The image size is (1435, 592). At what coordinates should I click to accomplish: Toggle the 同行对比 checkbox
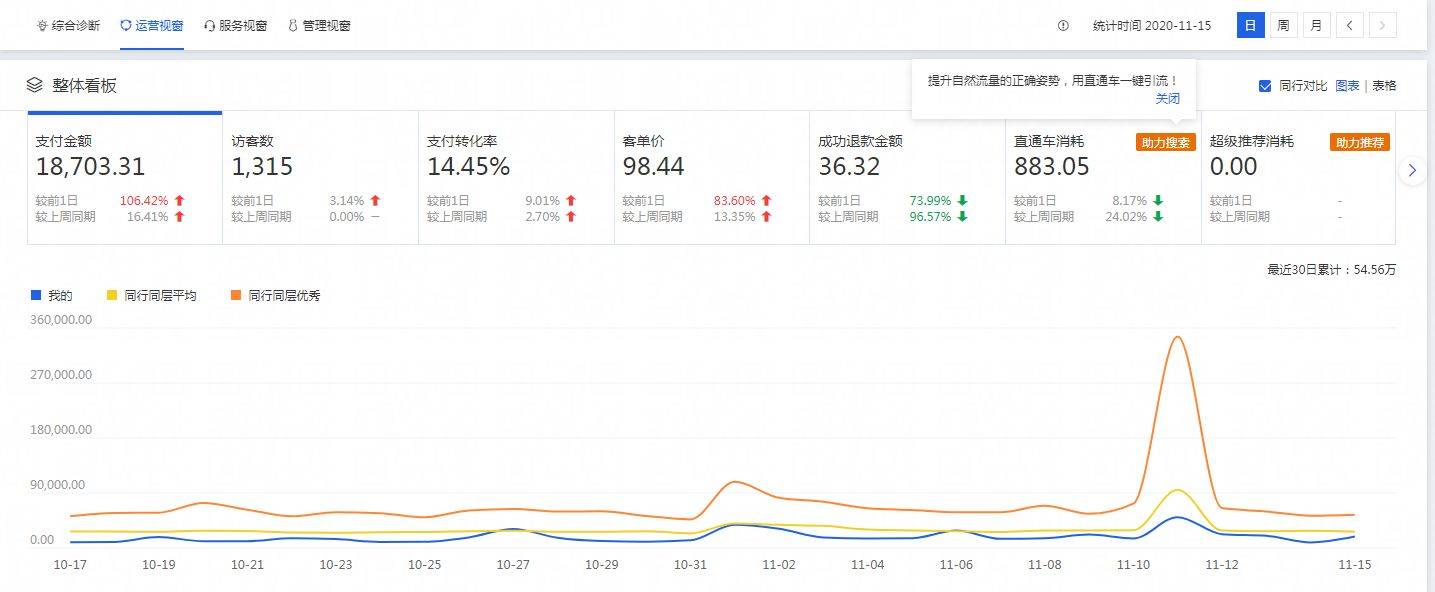pos(1265,86)
